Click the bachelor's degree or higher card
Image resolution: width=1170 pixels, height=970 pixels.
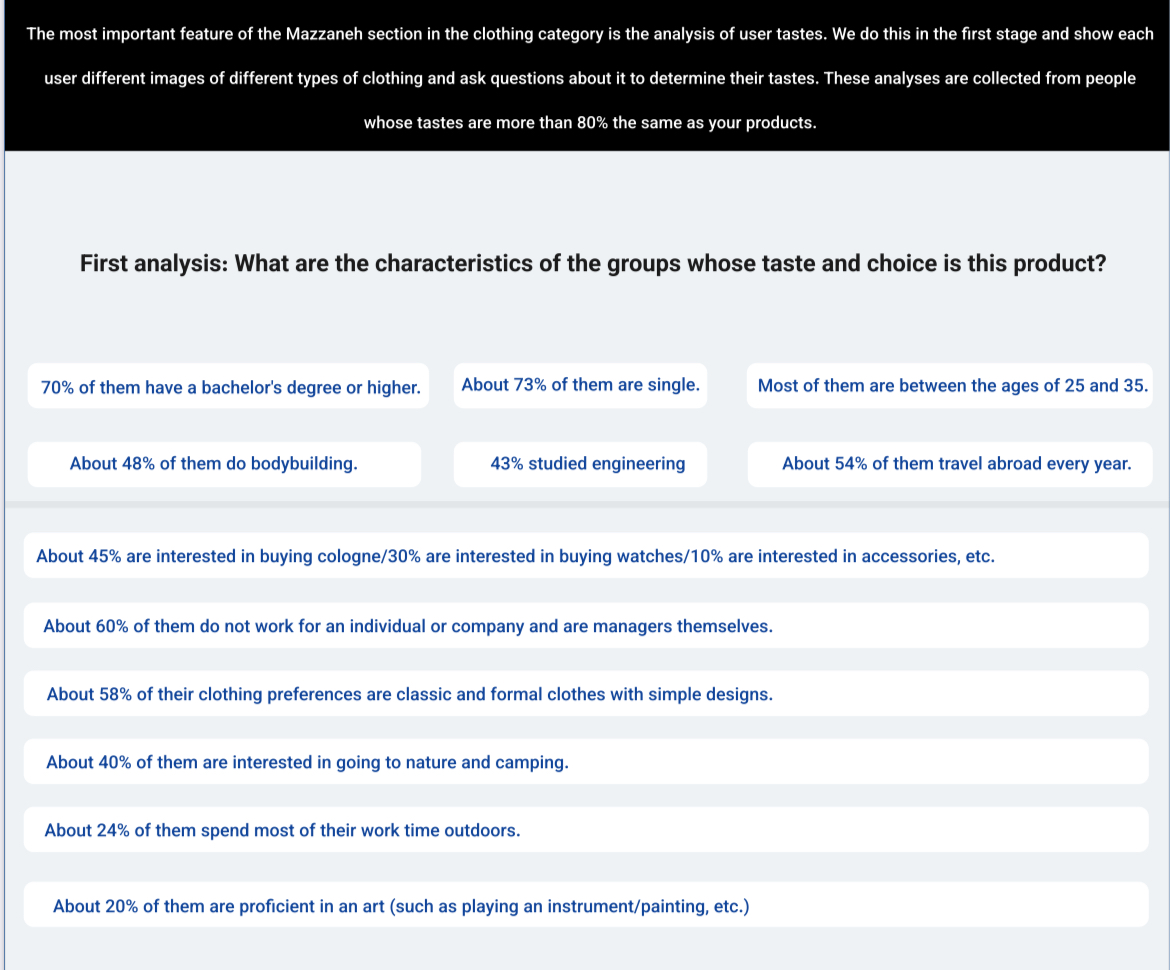click(230, 387)
